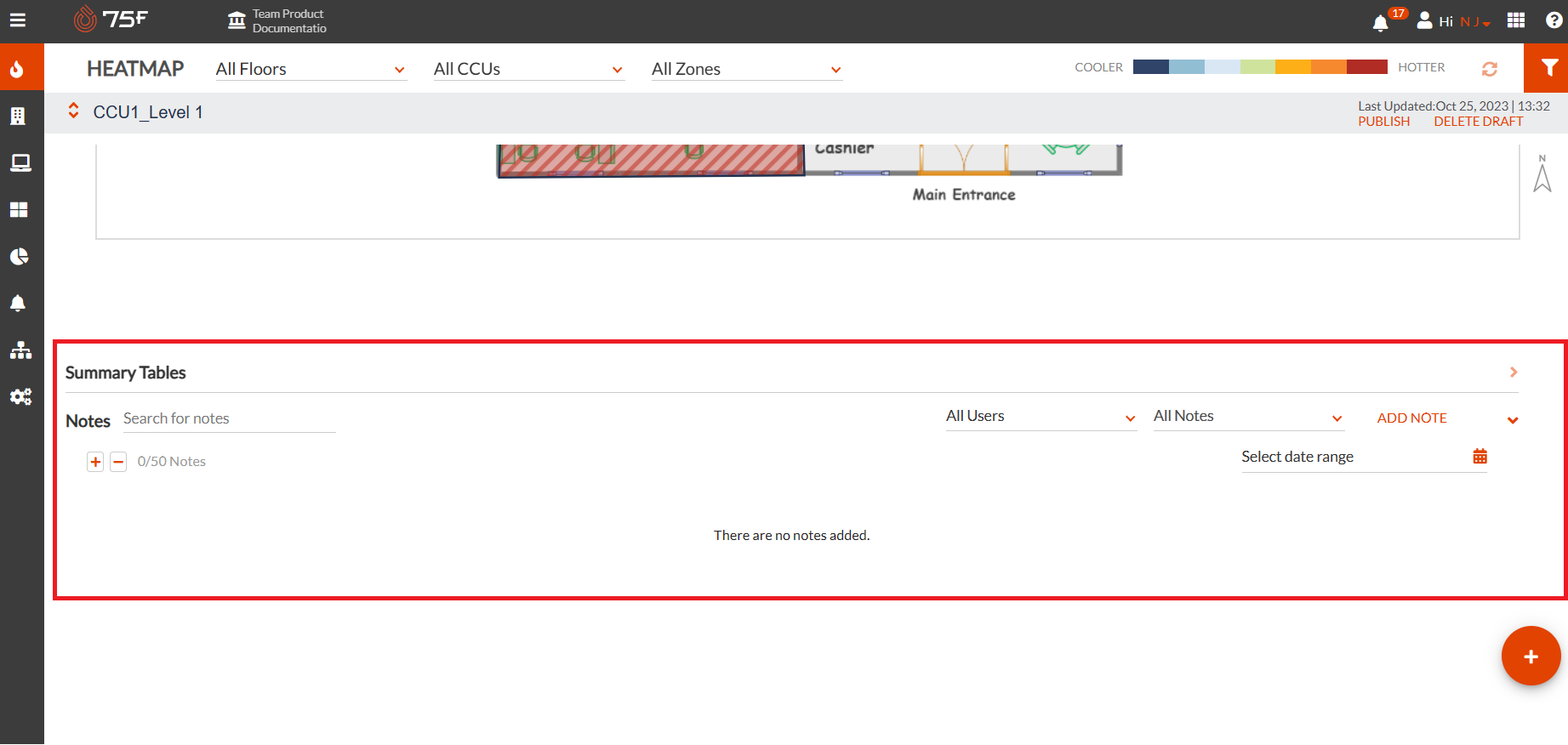Click the expand all notes plus icon
Screen dimensions: 1568x745
(x=95, y=462)
